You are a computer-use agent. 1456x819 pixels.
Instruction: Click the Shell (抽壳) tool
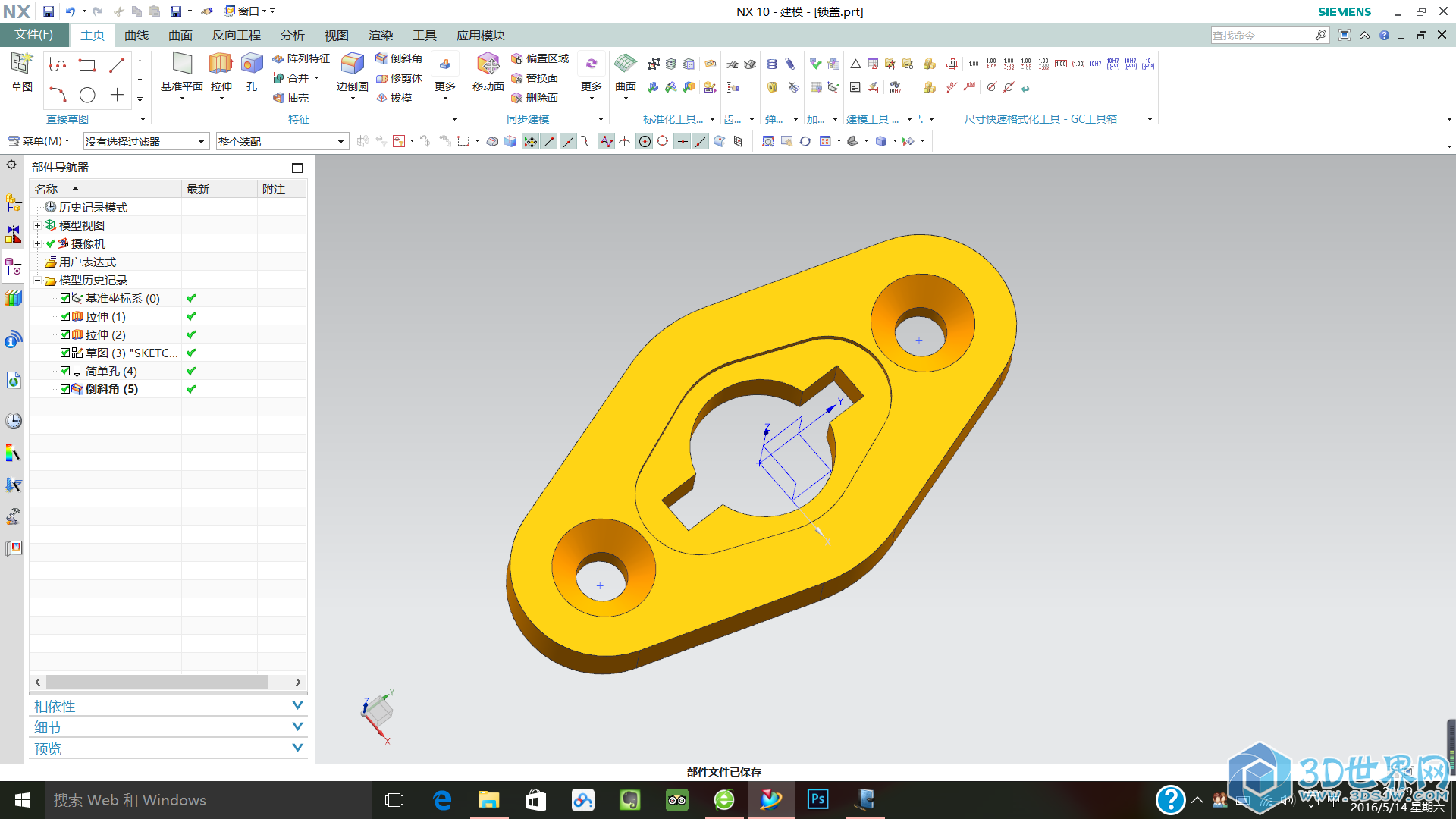[290, 98]
